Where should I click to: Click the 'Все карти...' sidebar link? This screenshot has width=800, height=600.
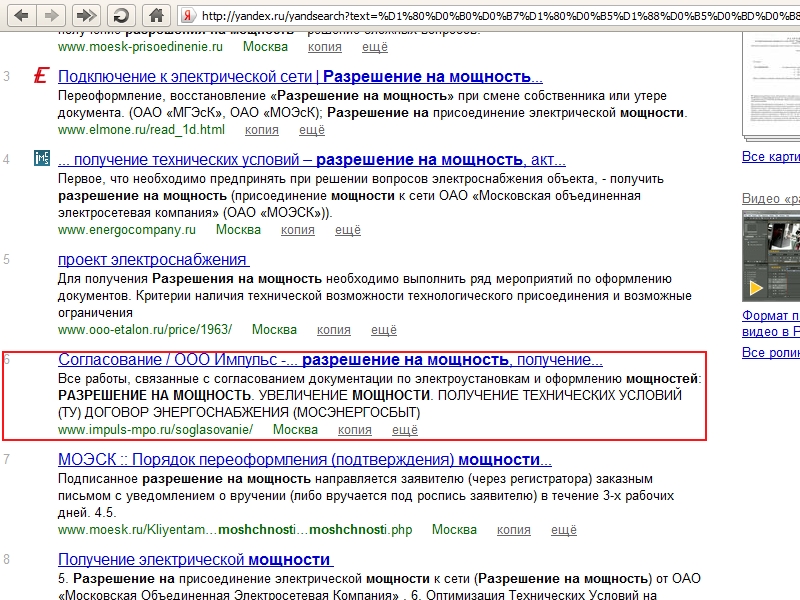[771, 157]
